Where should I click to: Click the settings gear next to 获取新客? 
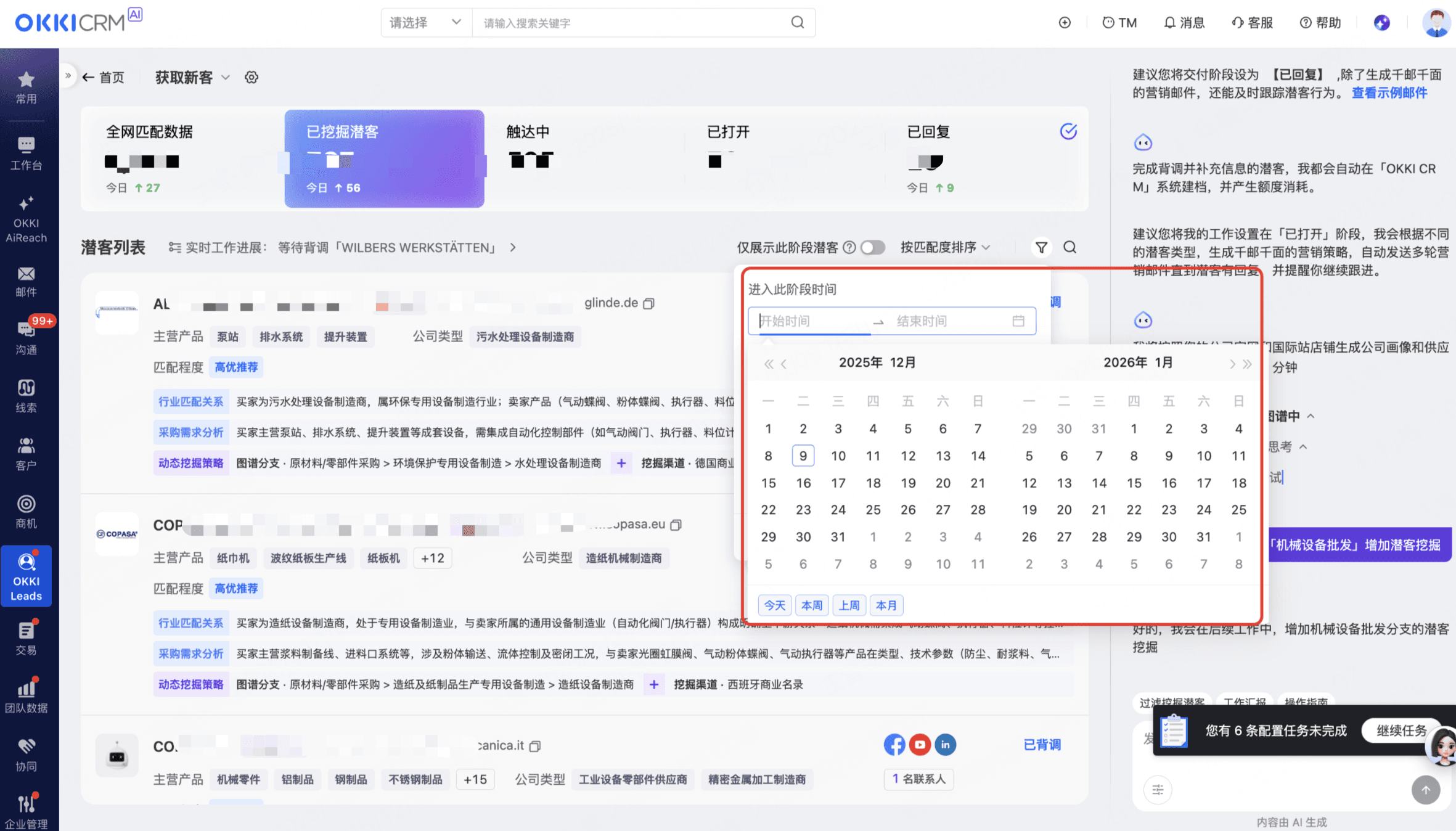(x=252, y=78)
